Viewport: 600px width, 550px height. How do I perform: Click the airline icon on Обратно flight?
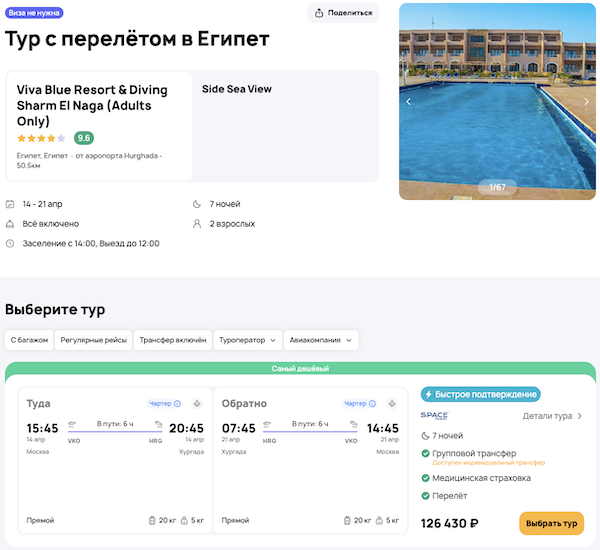393,404
